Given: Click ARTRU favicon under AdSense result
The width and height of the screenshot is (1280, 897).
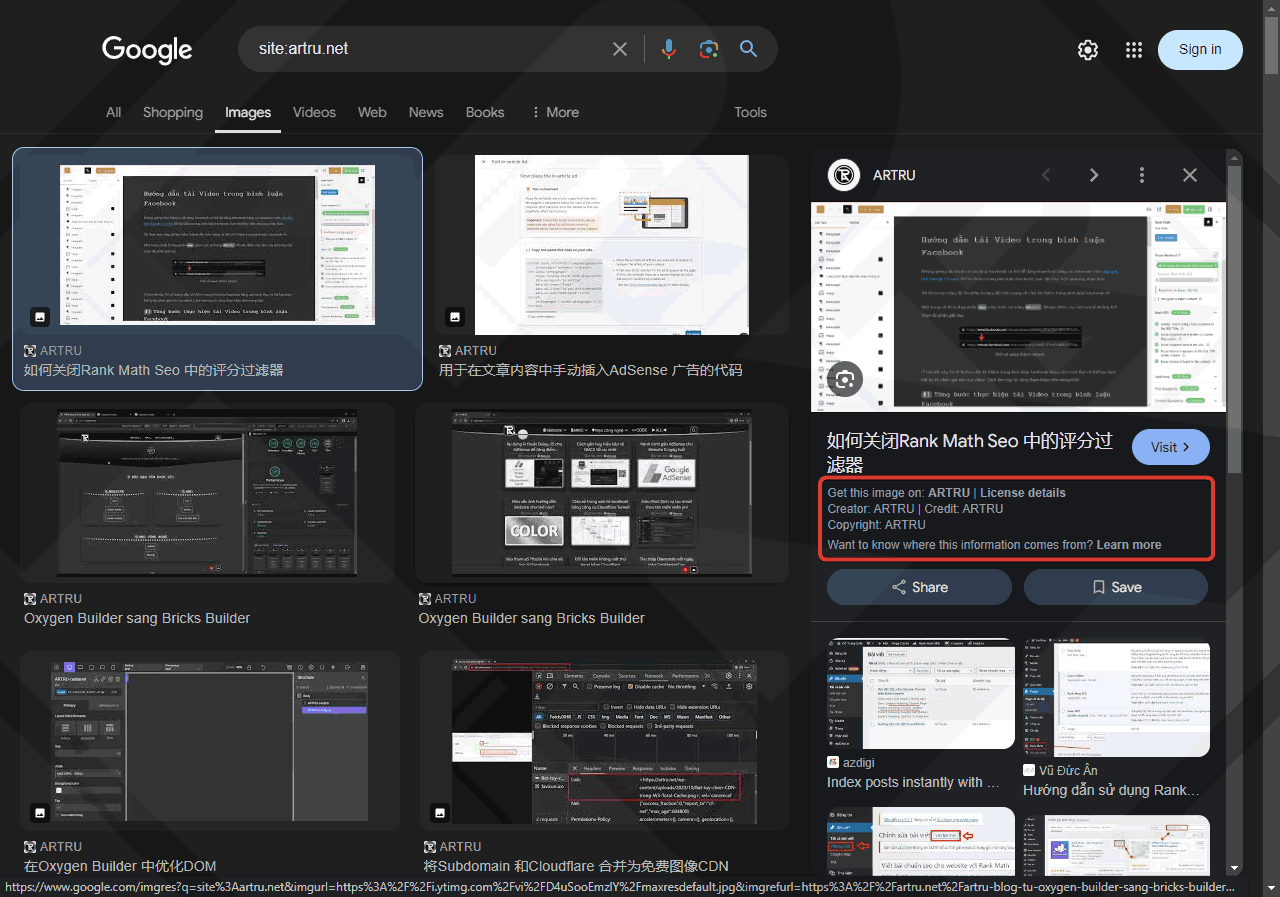Looking at the screenshot, I should click(444, 351).
